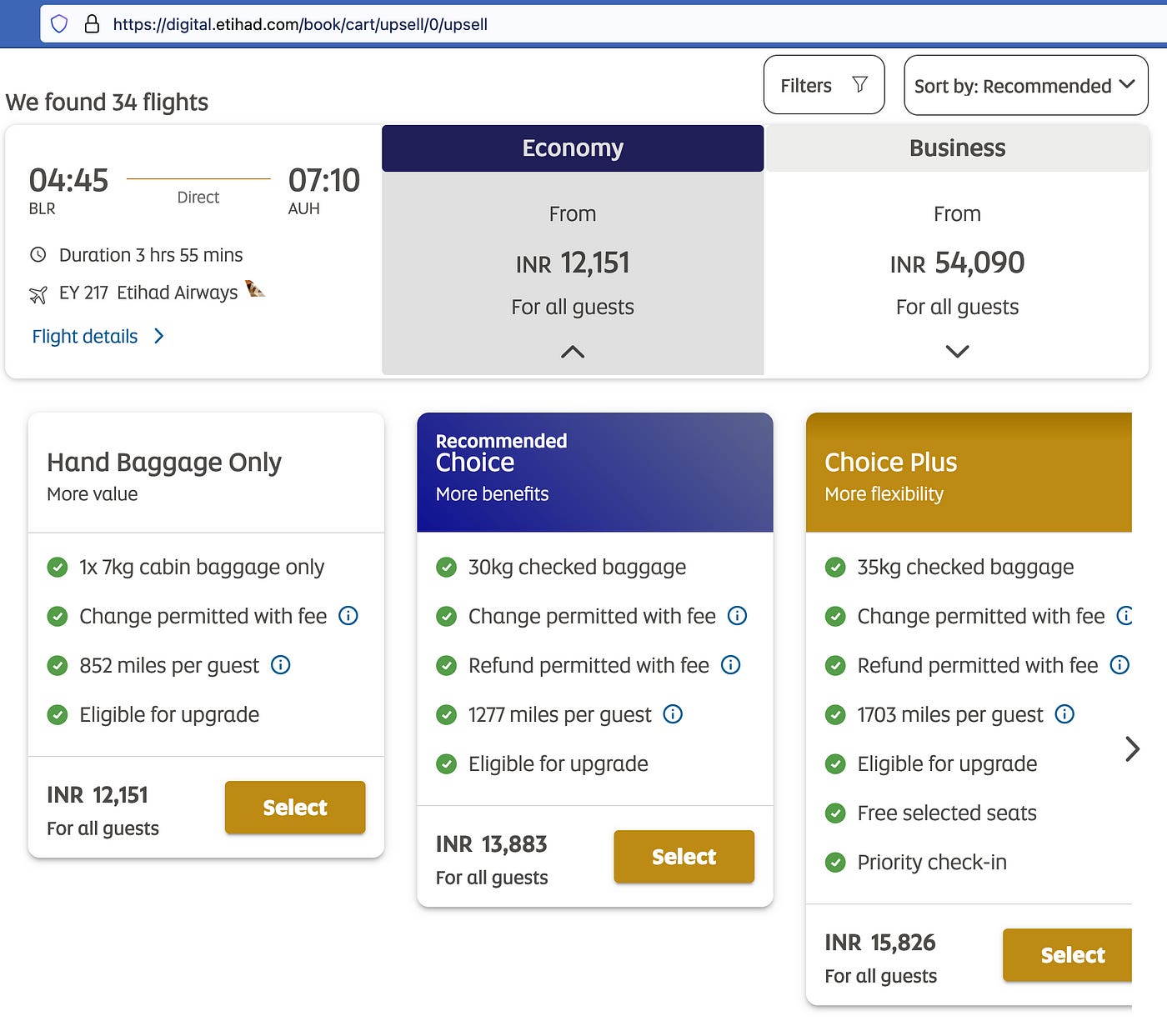Click the airplane icon beside EY 217
This screenshot has width=1167, height=1036.
point(38,293)
